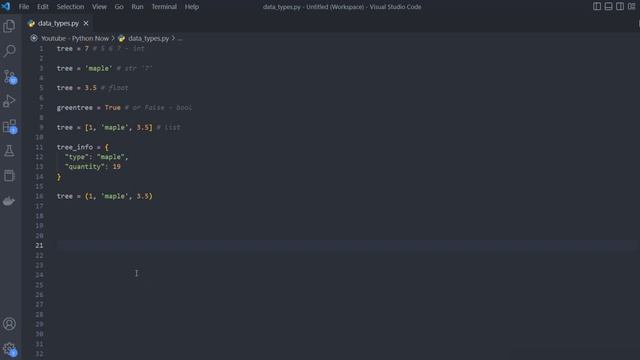
Task: Click the closing brace on line 14
Action: point(59,176)
